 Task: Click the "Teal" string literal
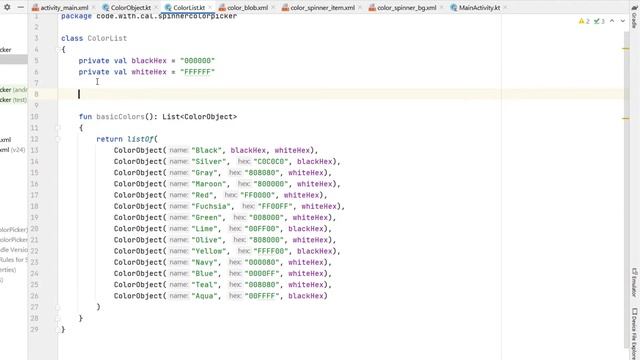pos(204,285)
